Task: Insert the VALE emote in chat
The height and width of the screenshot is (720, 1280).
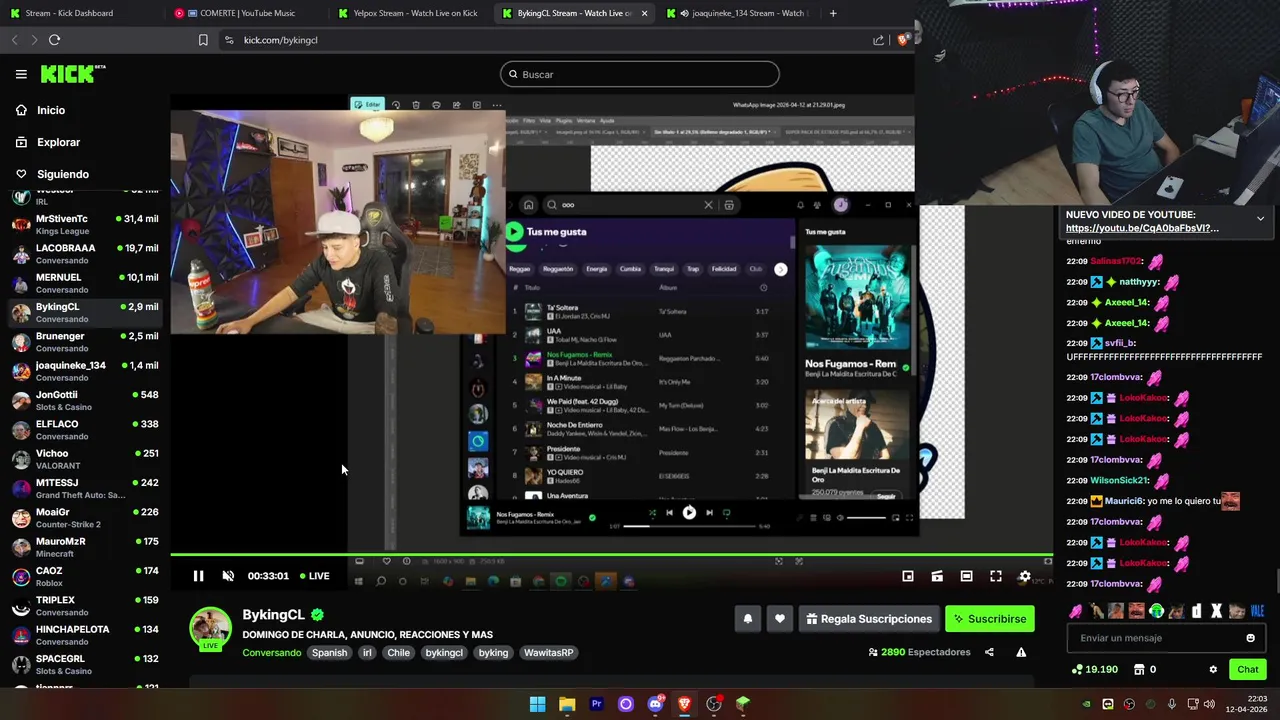Action: point(1257,611)
